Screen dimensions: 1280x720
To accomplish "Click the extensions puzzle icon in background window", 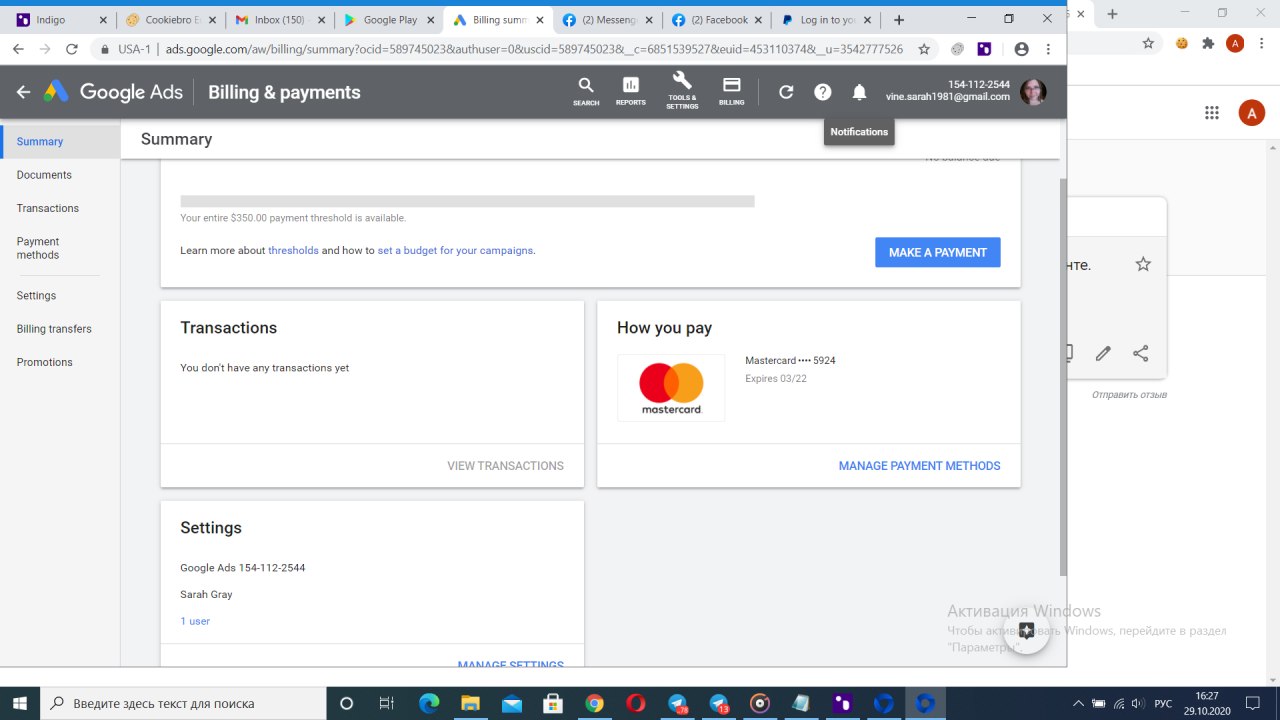I will [x=1208, y=43].
